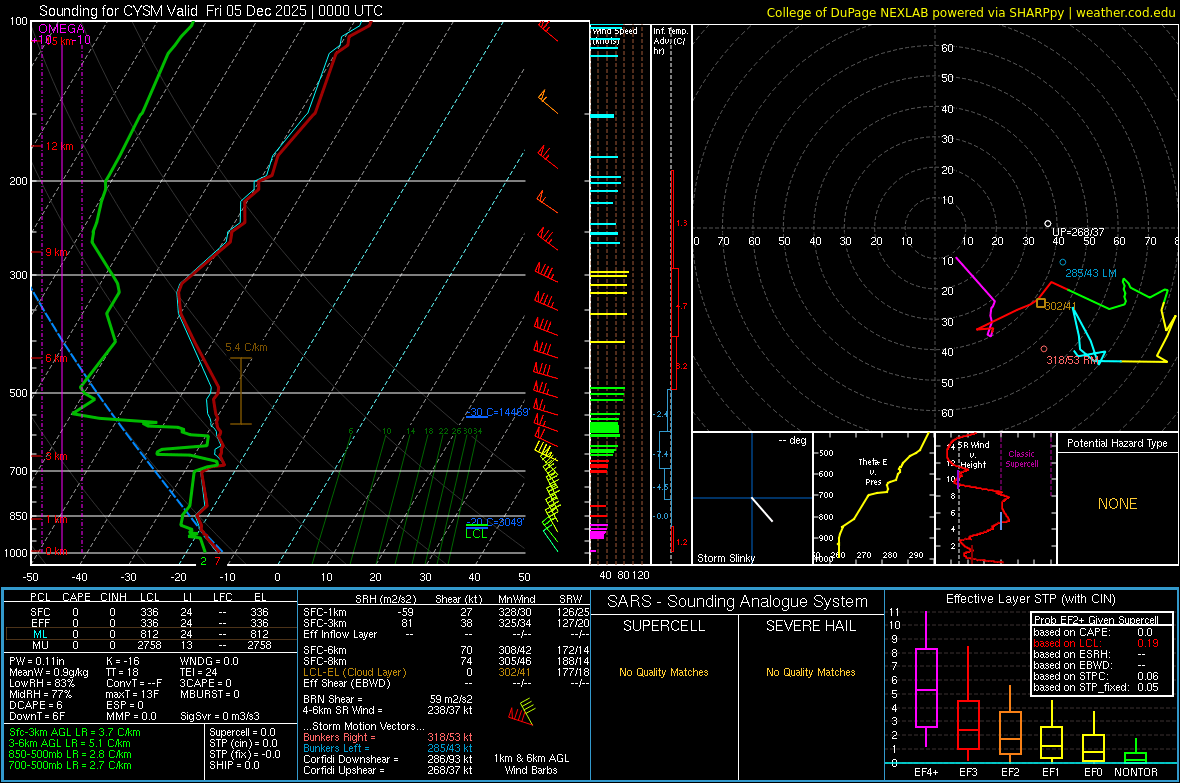This screenshot has height=783, width=1180.
Task: Click the 285/43 LM label
Action: [x=1090, y=273]
